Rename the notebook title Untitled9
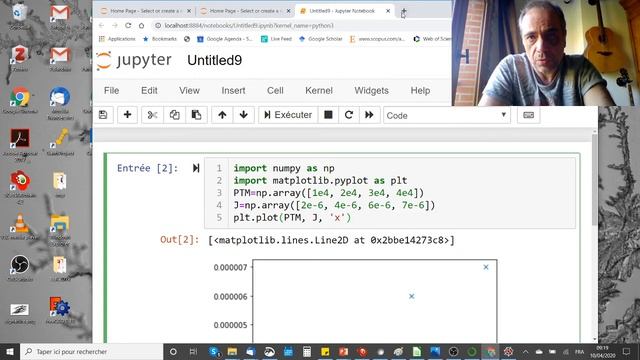The image size is (640, 360). tap(215, 60)
